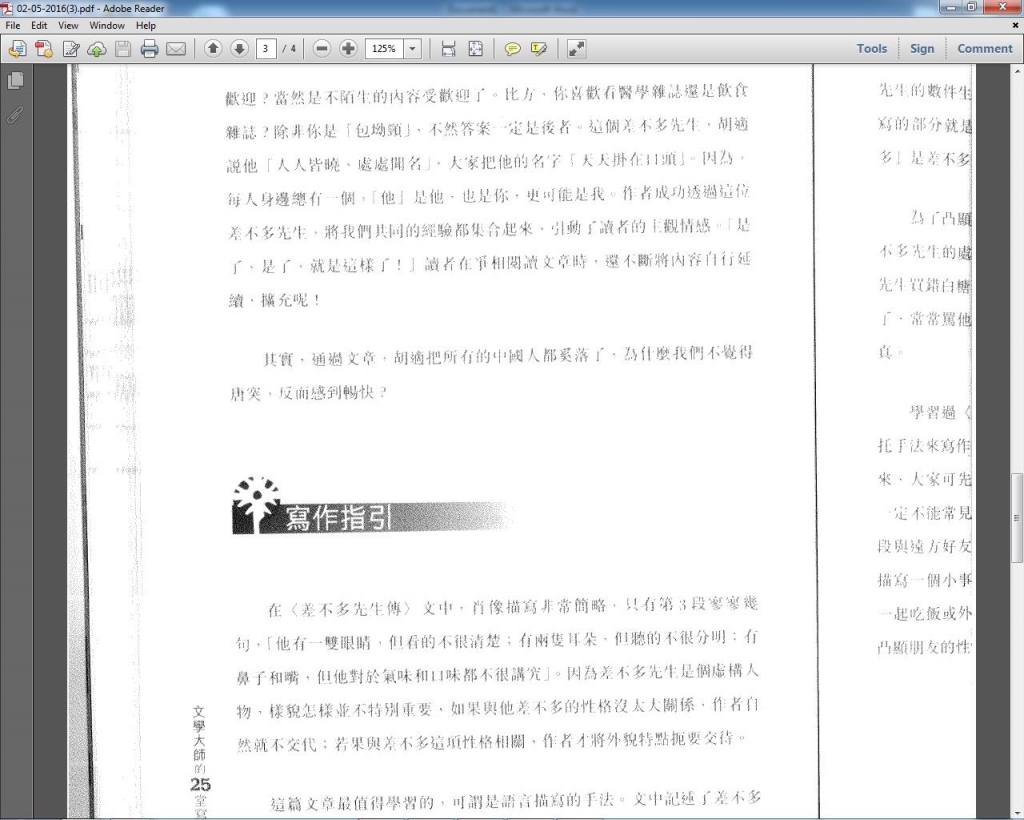This screenshot has width=1024, height=820.
Task: Click the upload to cloud icon
Action: tap(97, 50)
